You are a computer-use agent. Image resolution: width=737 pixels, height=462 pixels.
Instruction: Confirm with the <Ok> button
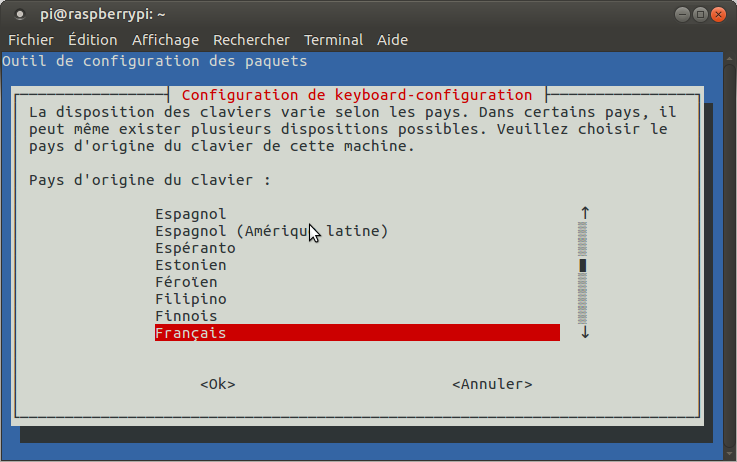point(218,384)
